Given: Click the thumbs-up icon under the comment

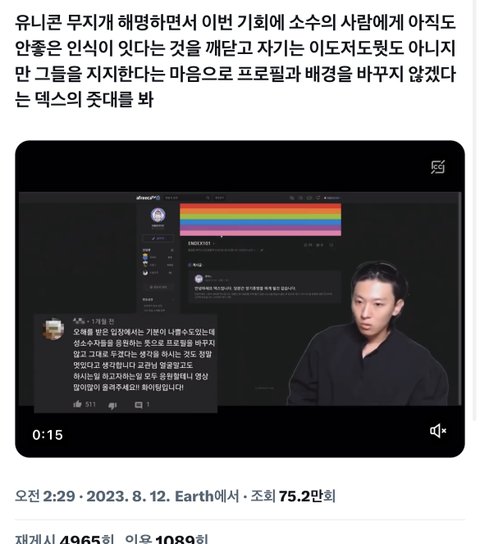Looking at the screenshot, I should tap(77, 404).
